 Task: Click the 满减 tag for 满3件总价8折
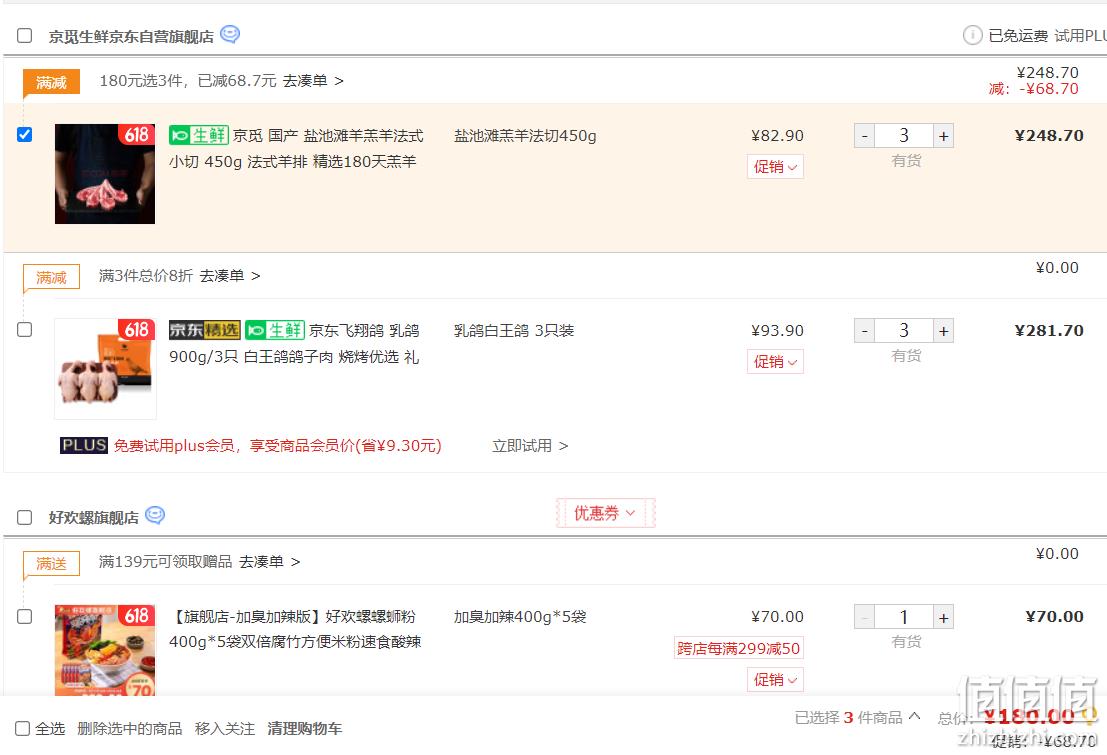tap(52, 277)
